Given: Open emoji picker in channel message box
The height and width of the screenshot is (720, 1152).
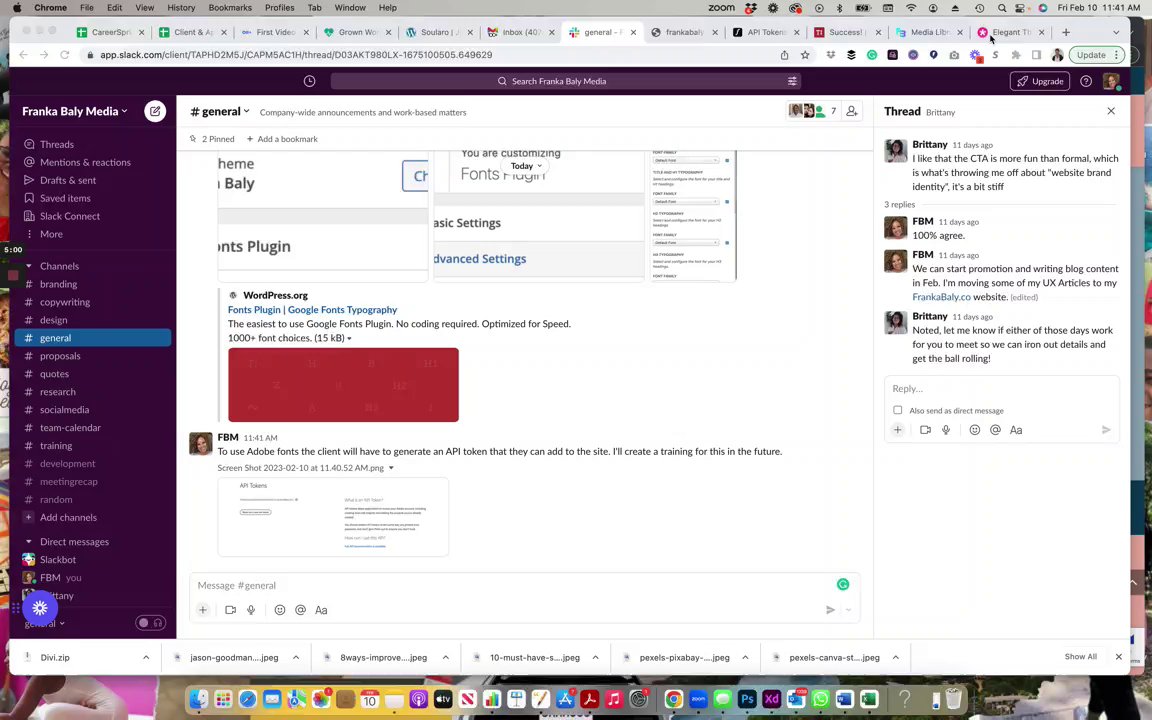Looking at the screenshot, I should point(280,610).
